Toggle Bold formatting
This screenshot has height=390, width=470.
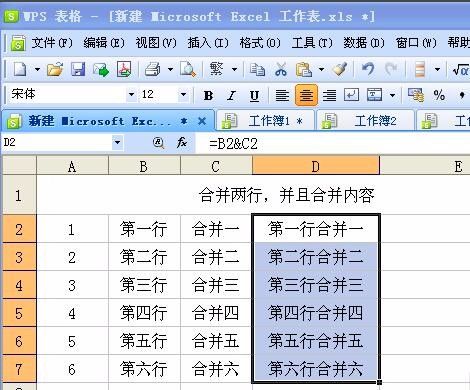coord(208,96)
